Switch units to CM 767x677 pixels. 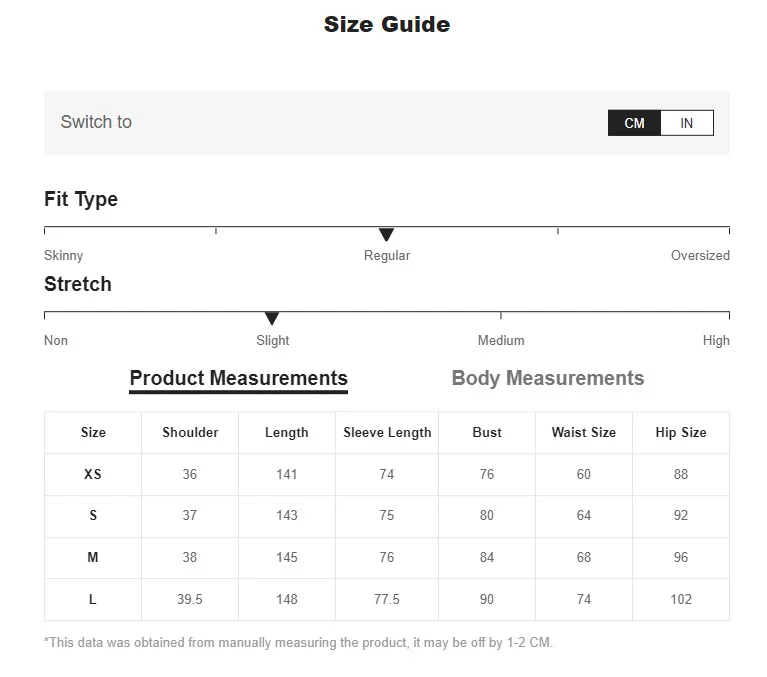(x=634, y=123)
